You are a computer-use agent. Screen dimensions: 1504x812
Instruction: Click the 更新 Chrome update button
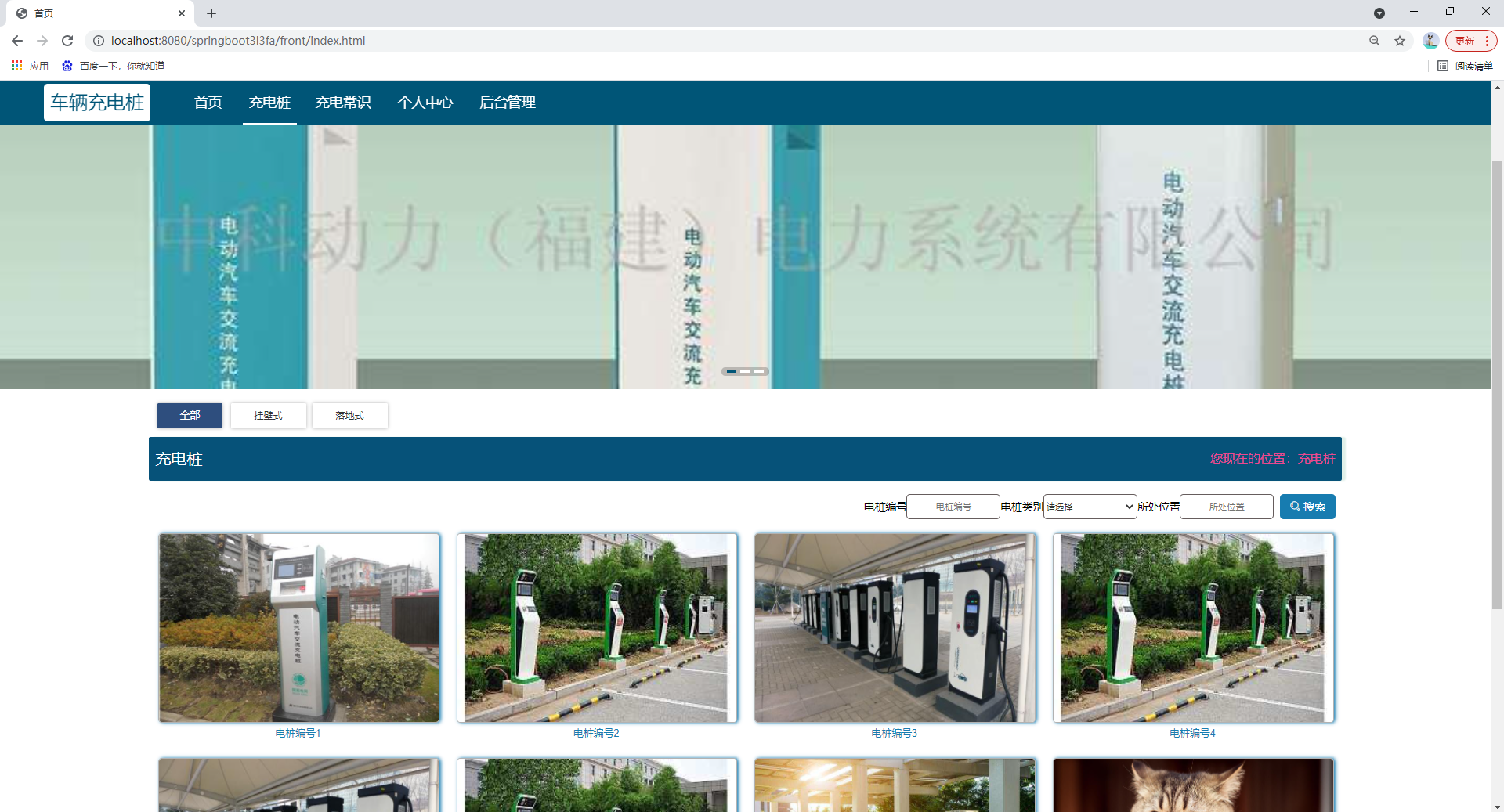click(1470, 41)
